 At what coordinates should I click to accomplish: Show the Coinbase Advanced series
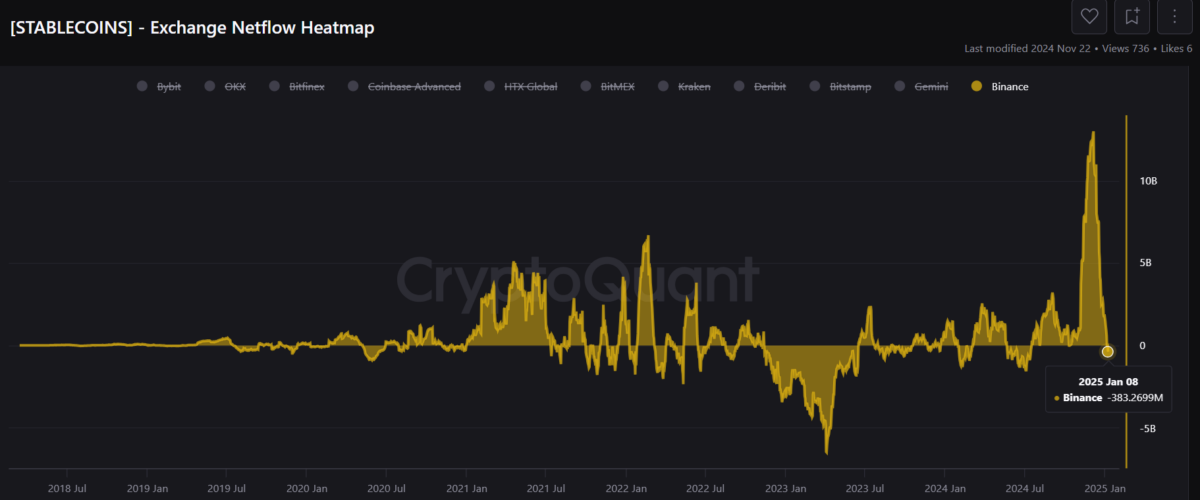point(414,87)
